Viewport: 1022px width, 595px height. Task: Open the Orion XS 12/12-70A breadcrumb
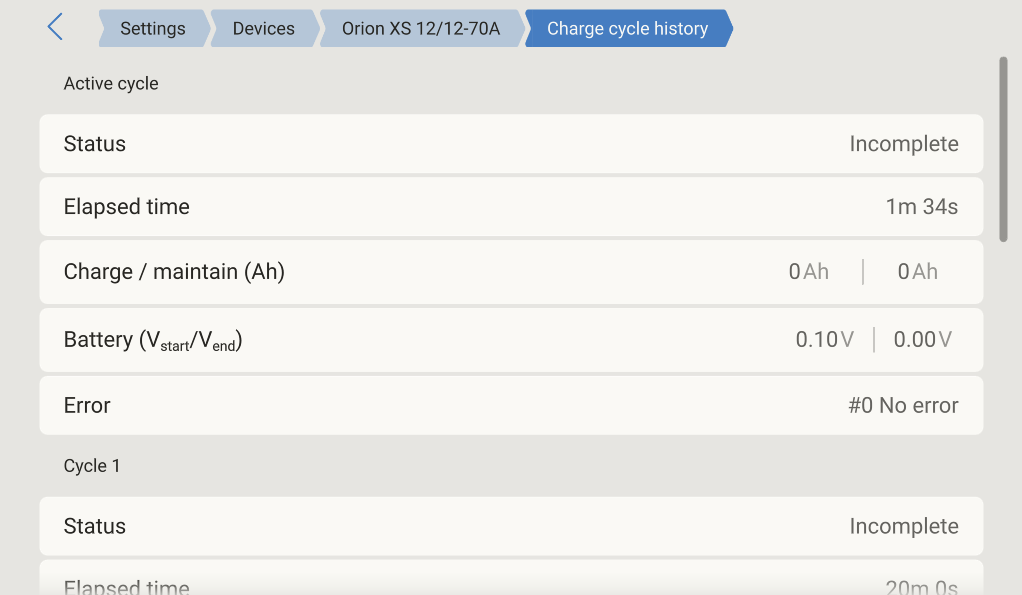(x=421, y=29)
